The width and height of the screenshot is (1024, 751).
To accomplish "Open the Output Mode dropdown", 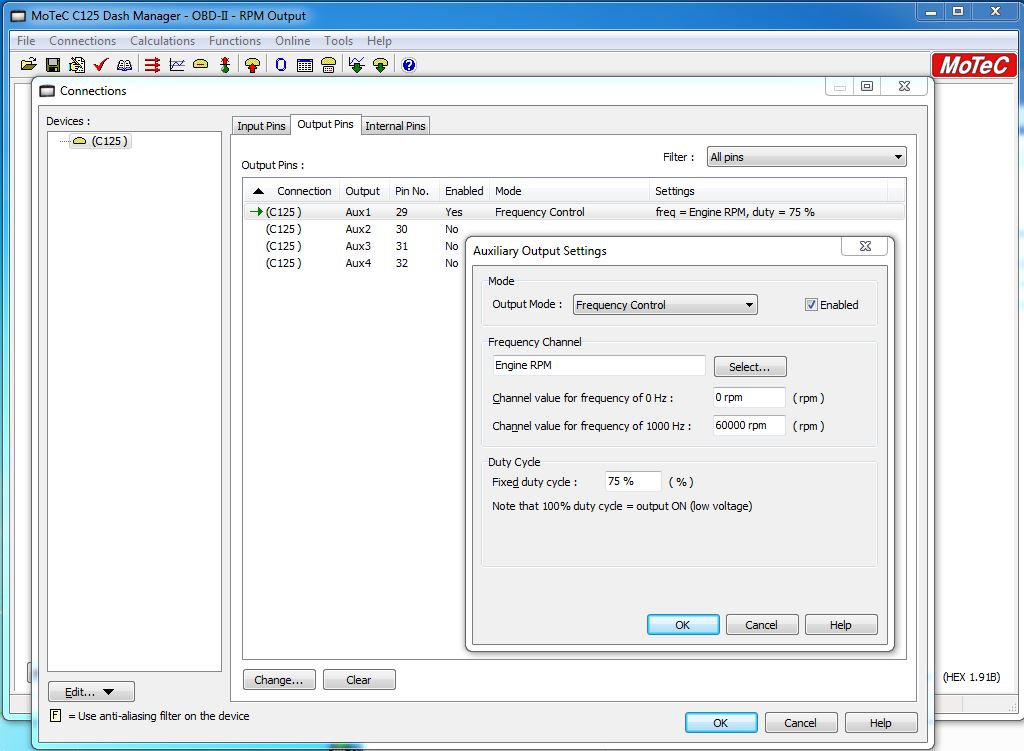I will point(665,304).
